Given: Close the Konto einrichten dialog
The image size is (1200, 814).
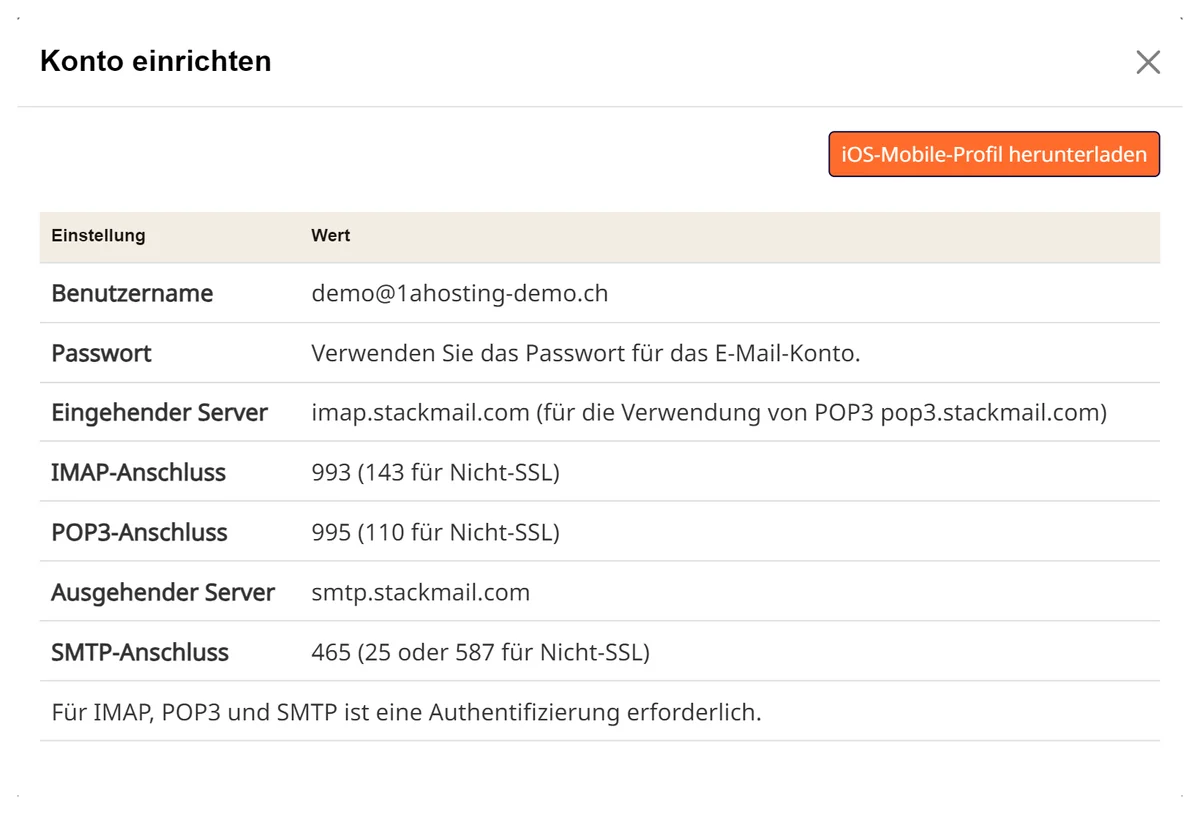Looking at the screenshot, I should [1148, 62].
